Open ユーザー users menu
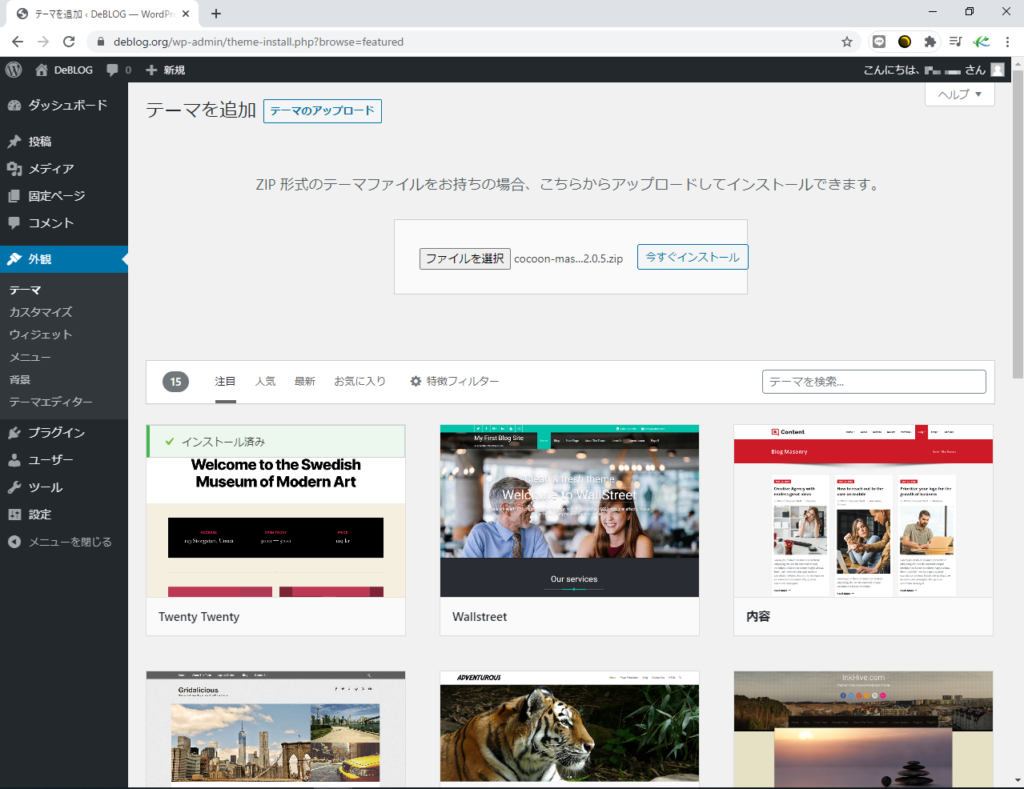 coord(64,460)
